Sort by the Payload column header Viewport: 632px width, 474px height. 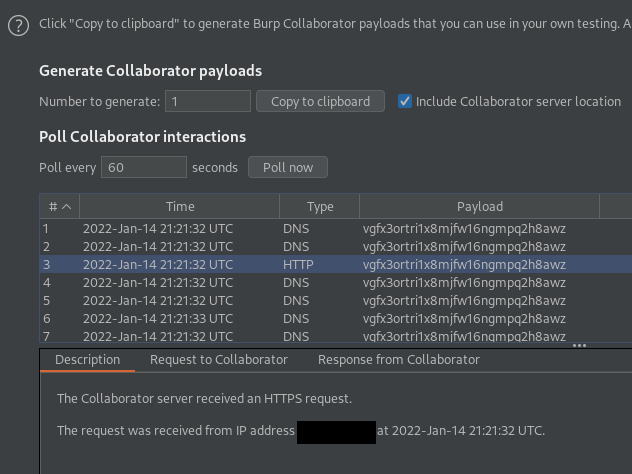[x=480, y=207]
